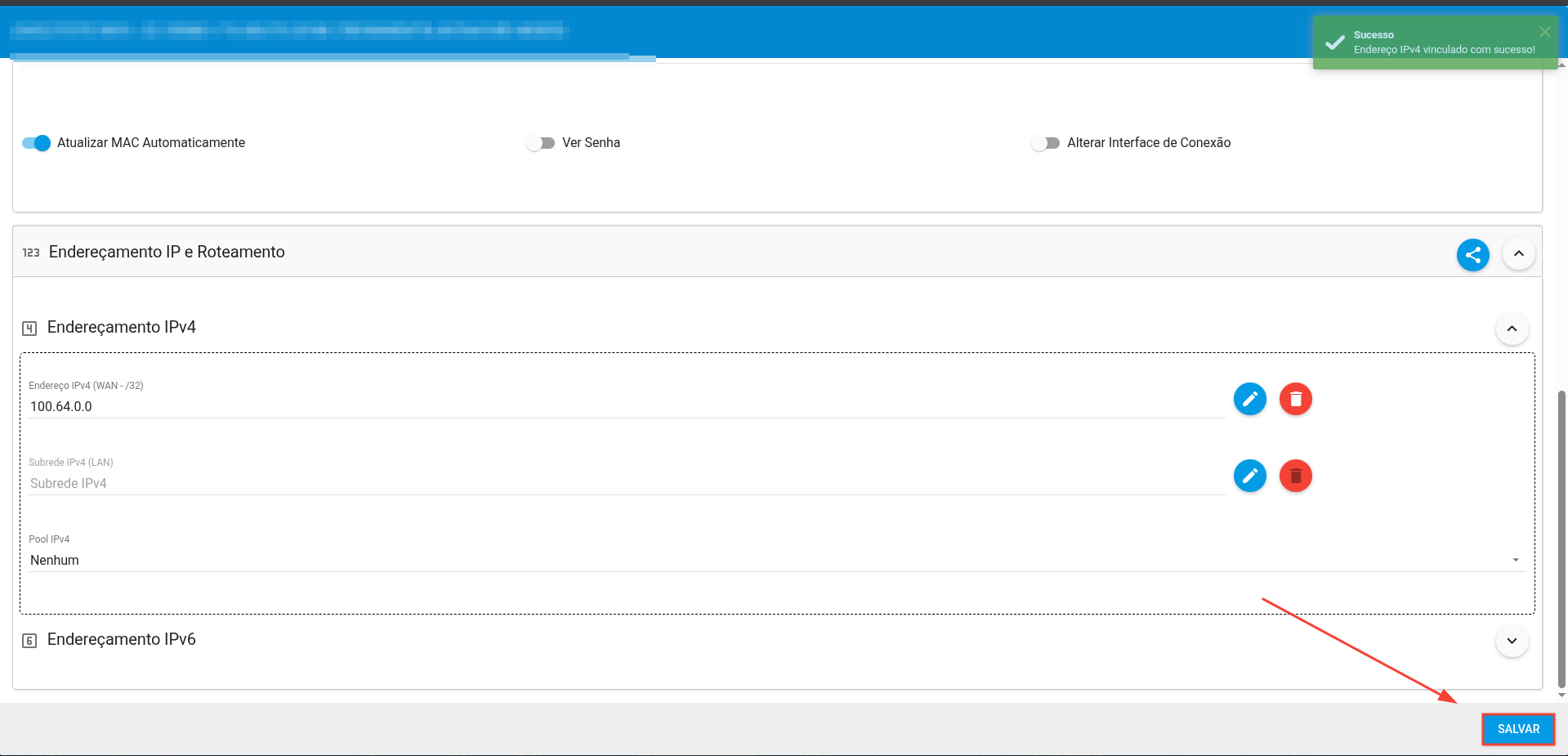The width and height of the screenshot is (1568, 756).
Task: Enable the Ver Senha toggle
Action: pyautogui.click(x=541, y=143)
